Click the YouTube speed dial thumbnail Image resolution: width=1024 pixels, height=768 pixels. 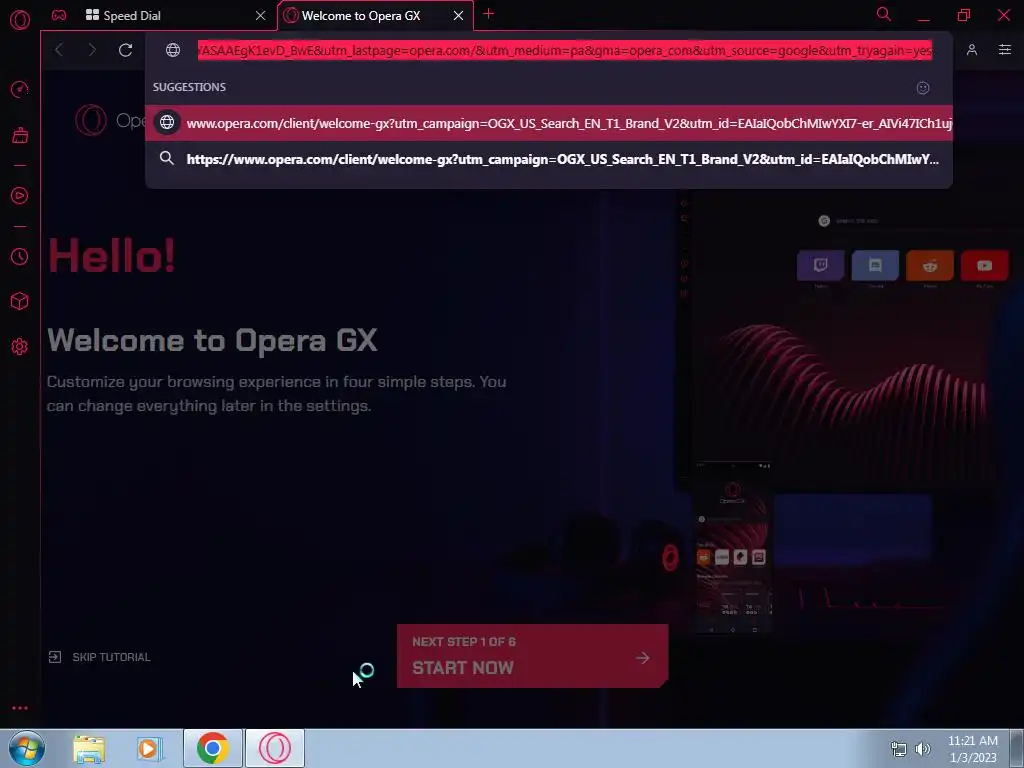[985, 265]
